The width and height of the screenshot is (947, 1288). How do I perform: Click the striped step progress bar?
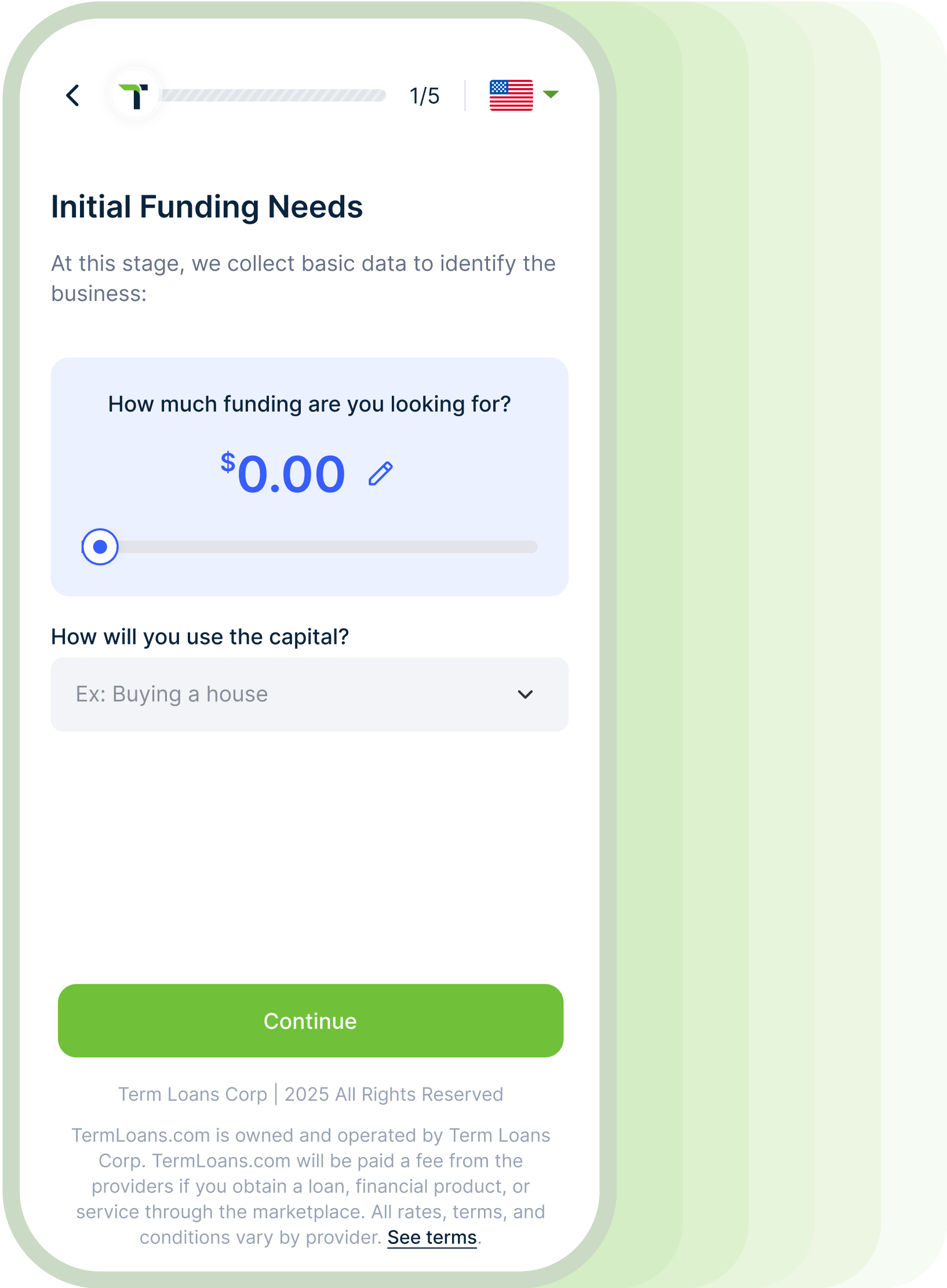274,96
